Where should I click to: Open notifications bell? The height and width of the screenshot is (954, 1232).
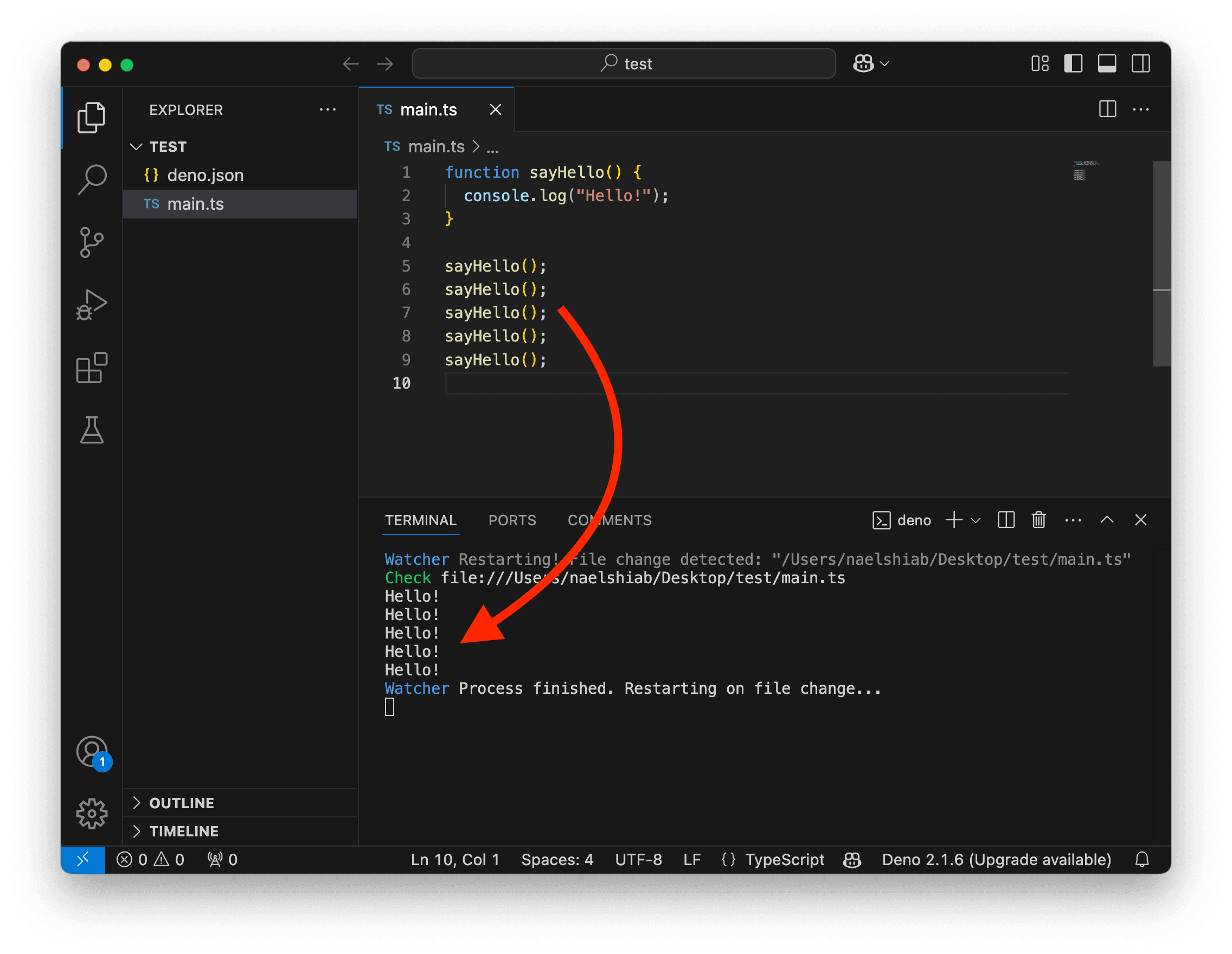click(1142, 859)
